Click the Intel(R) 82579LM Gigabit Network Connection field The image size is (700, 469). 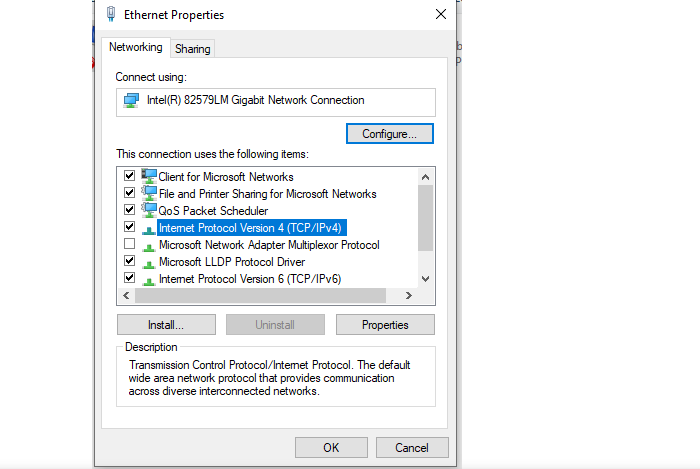click(276, 102)
